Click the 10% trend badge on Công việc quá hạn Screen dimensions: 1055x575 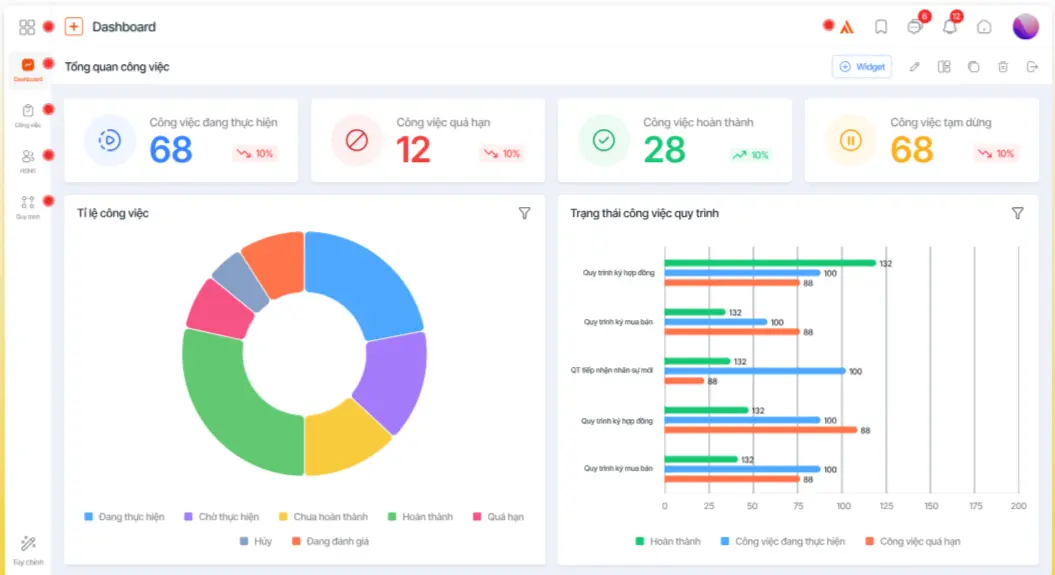point(501,153)
